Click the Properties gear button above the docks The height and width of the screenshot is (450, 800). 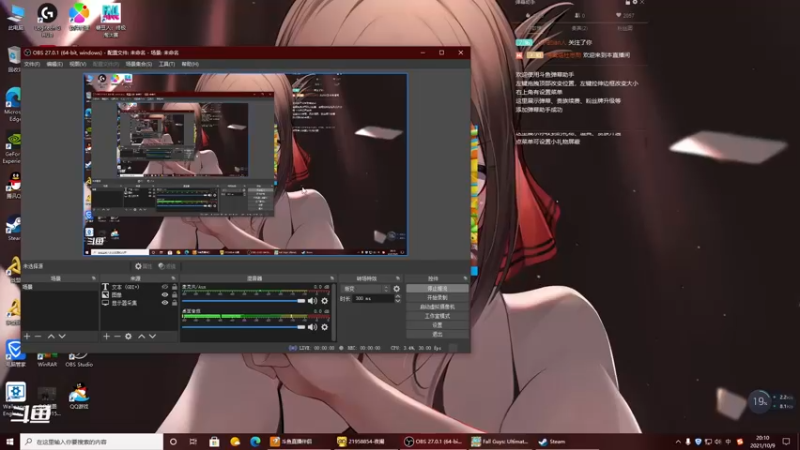tap(143, 266)
